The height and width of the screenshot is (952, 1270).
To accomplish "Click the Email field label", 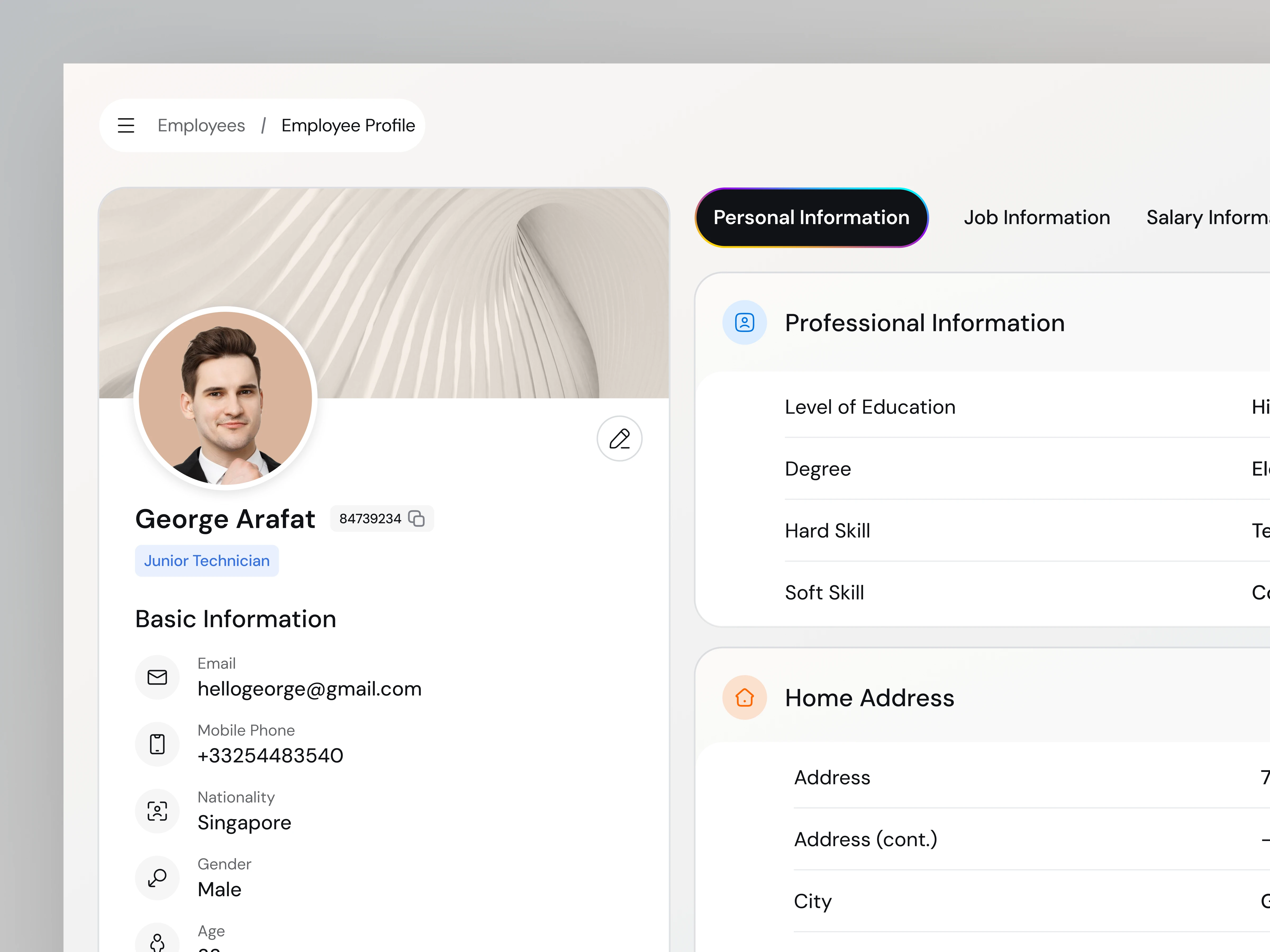I will tap(216, 663).
